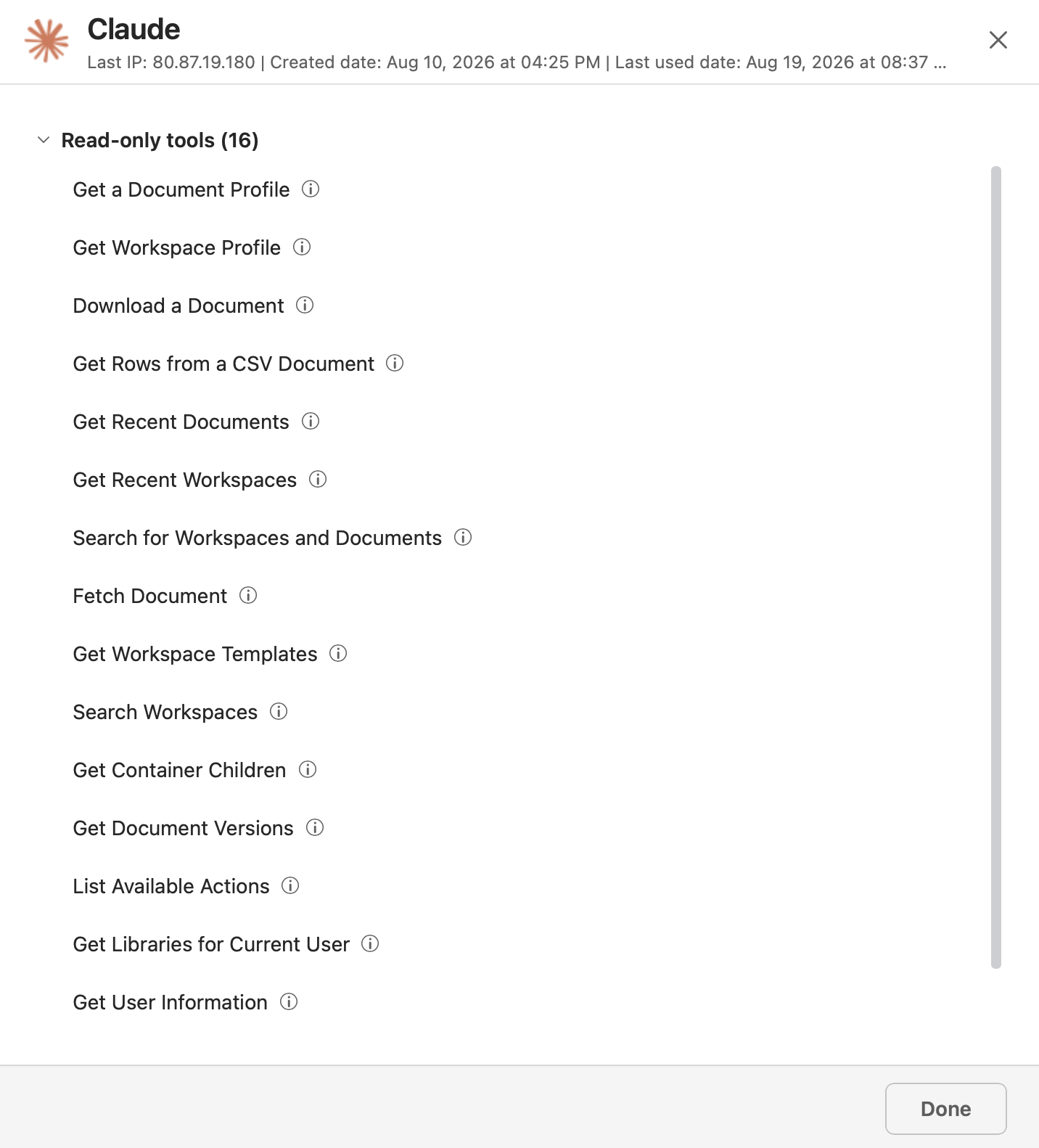Viewport: 1039px width, 1148px height.
Task: Open Fetch Document info icon
Action: click(x=248, y=596)
